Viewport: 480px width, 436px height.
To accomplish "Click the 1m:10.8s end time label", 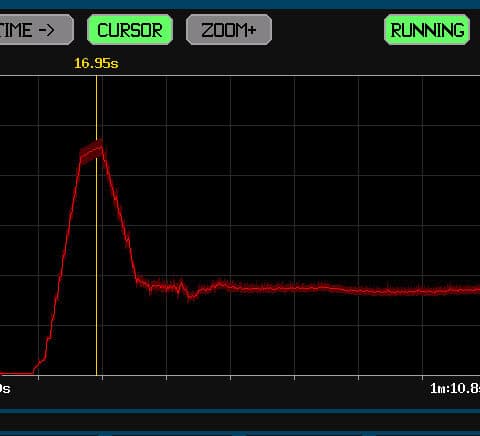I will pos(455,388).
